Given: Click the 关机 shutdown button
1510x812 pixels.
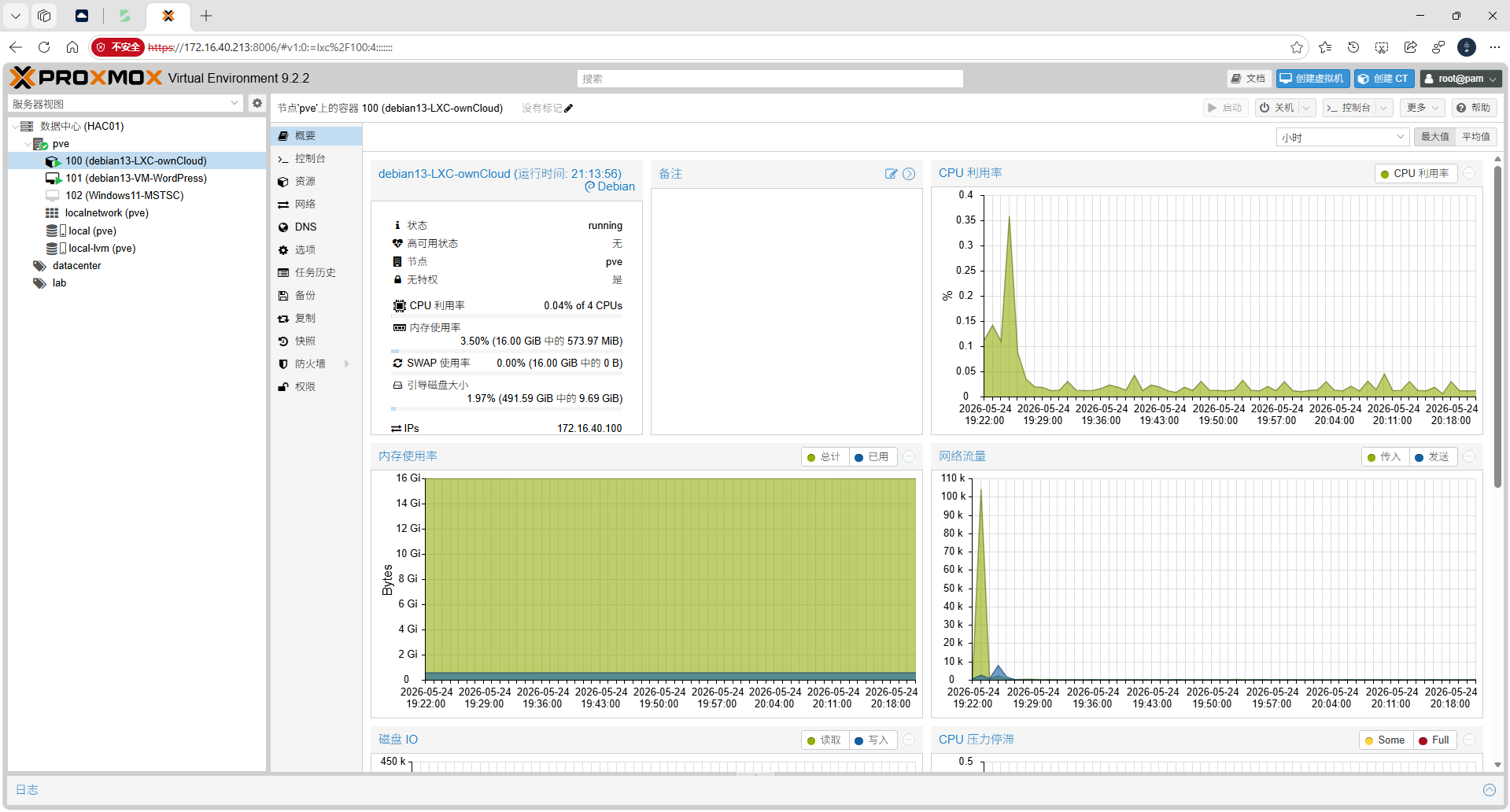Looking at the screenshot, I should (x=1276, y=108).
